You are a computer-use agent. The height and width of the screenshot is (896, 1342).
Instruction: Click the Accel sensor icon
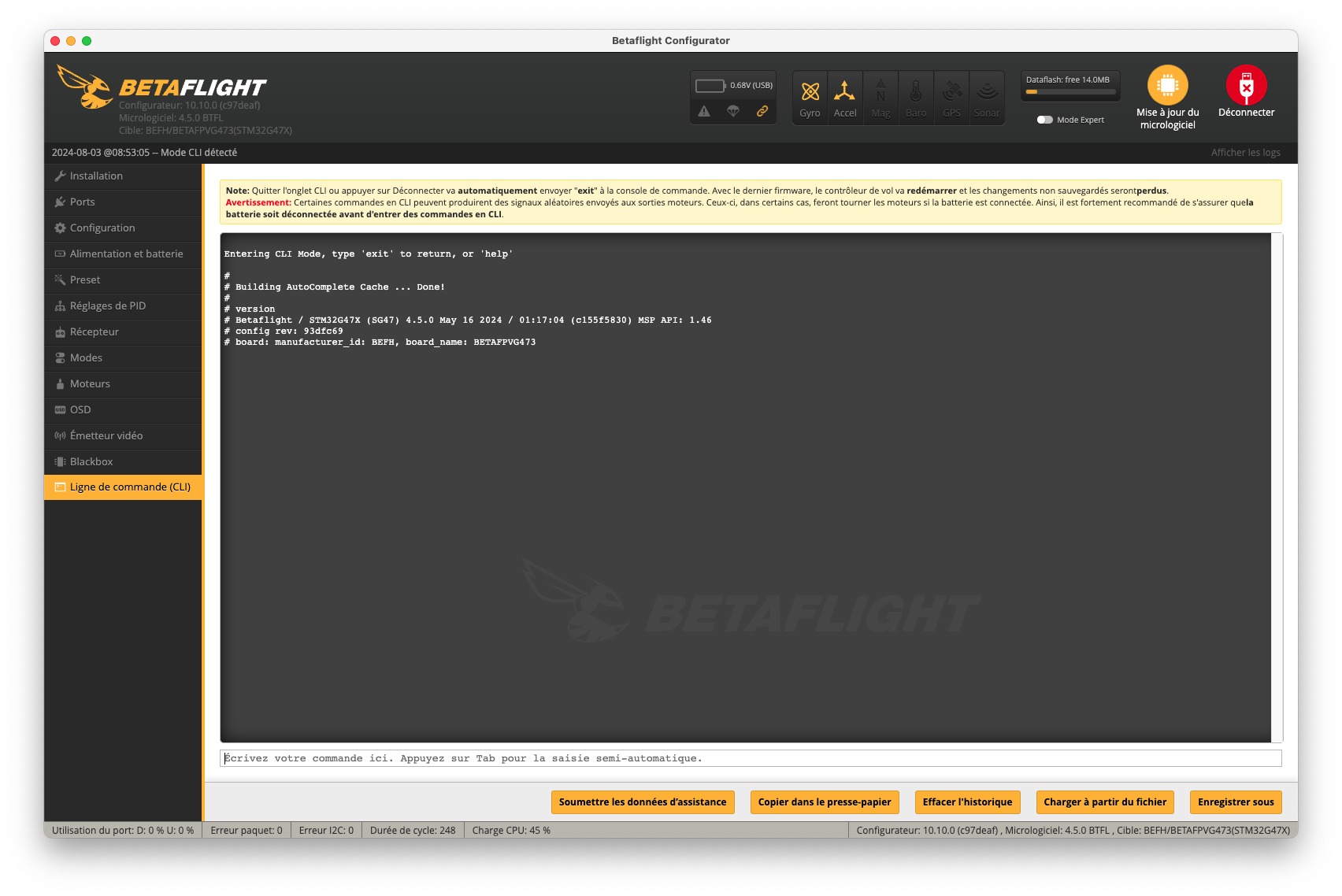844,98
